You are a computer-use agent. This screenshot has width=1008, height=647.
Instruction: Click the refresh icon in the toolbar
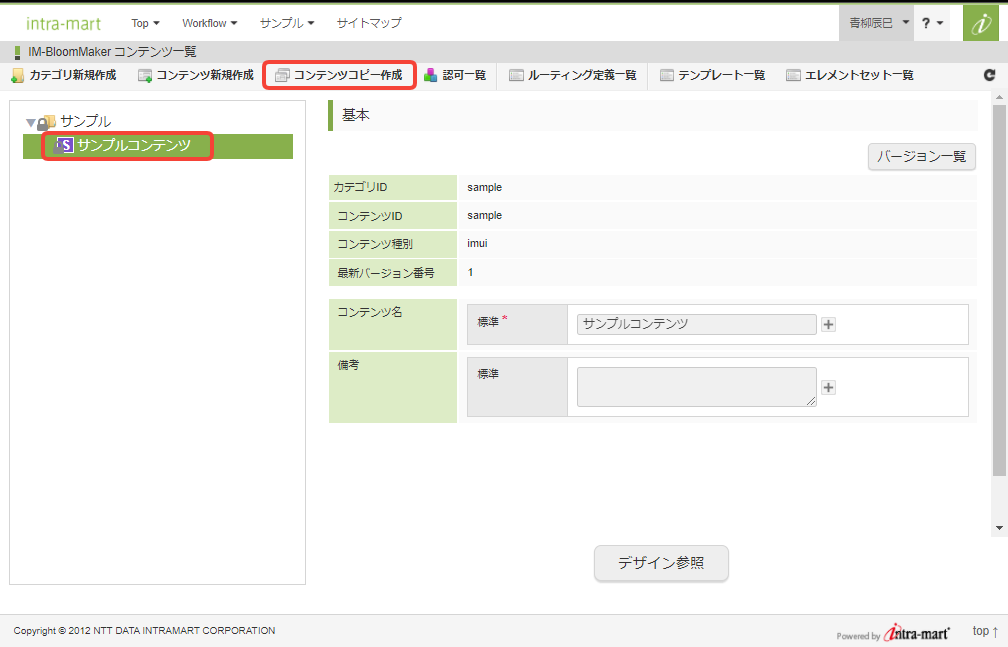[989, 75]
